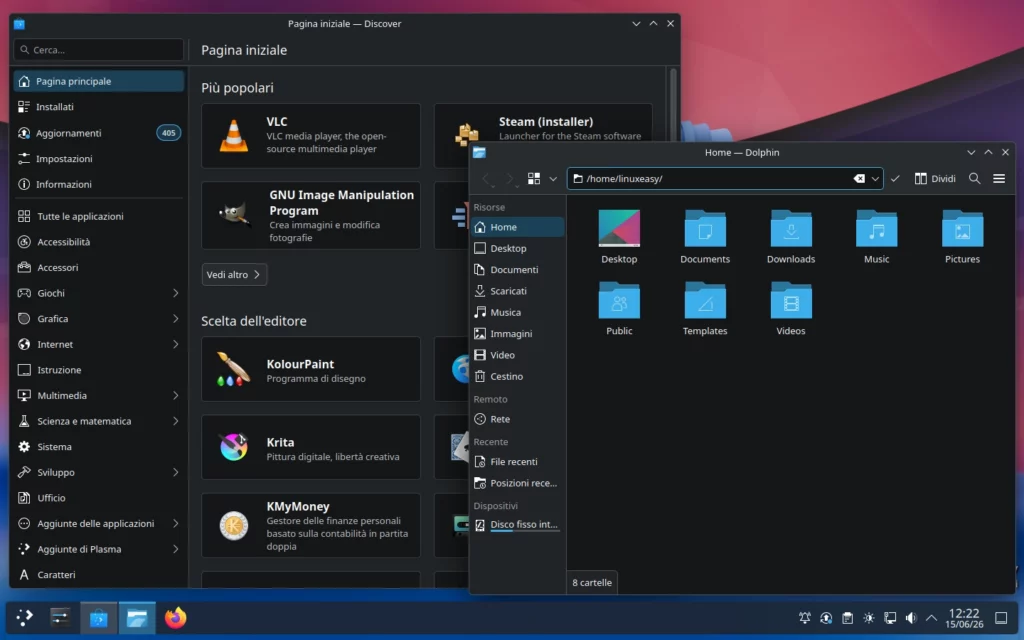This screenshot has height=640, width=1024.
Task: Open Dolphin hamburger menu
Action: coord(999,178)
